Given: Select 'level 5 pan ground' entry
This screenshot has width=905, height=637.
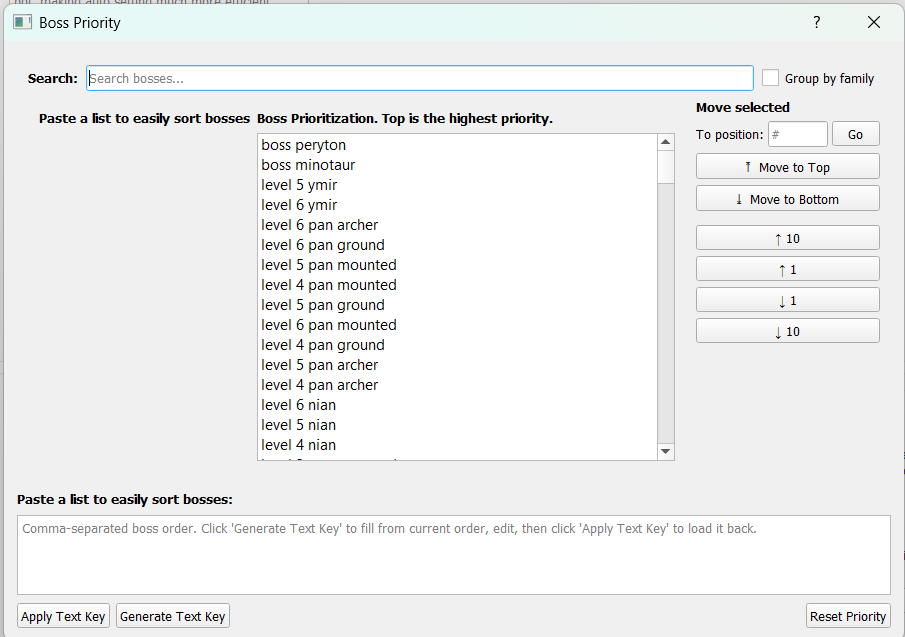Looking at the screenshot, I should click(x=458, y=305).
